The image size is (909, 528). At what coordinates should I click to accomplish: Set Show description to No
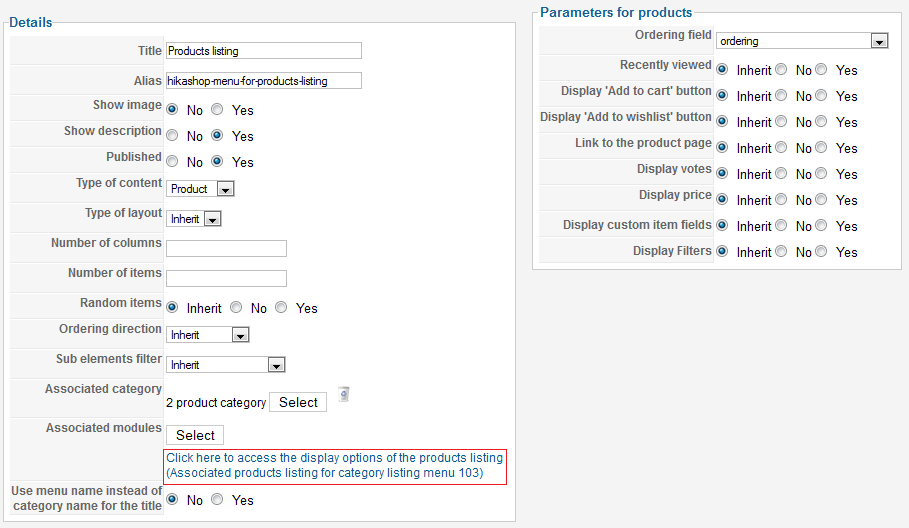click(172, 136)
